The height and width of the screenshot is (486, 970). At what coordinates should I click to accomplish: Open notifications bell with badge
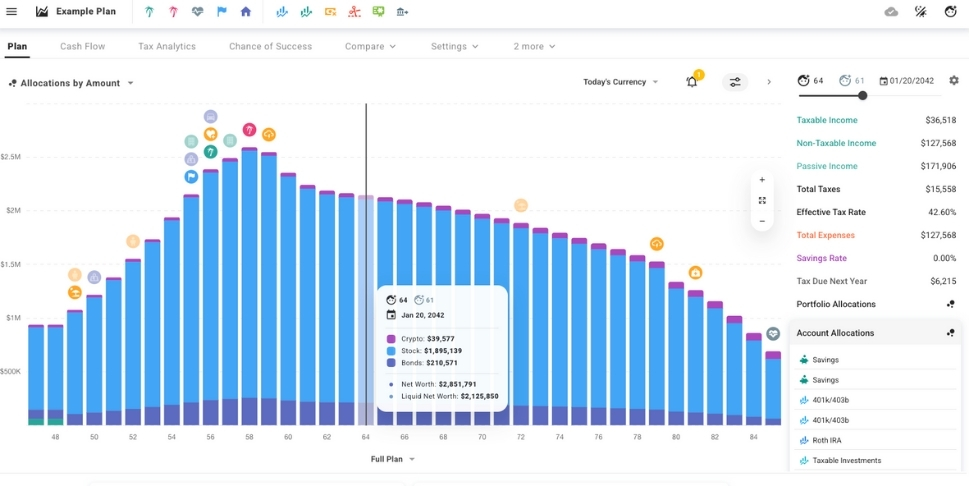tap(692, 82)
